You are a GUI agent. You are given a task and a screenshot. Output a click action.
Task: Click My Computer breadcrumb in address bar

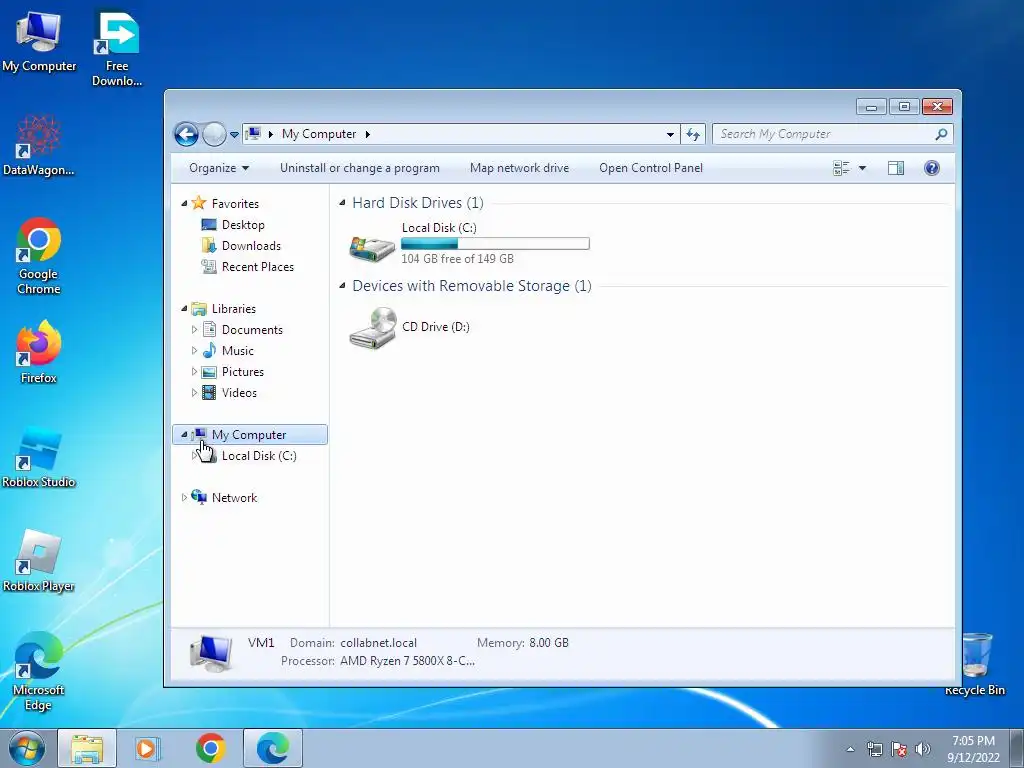319,134
